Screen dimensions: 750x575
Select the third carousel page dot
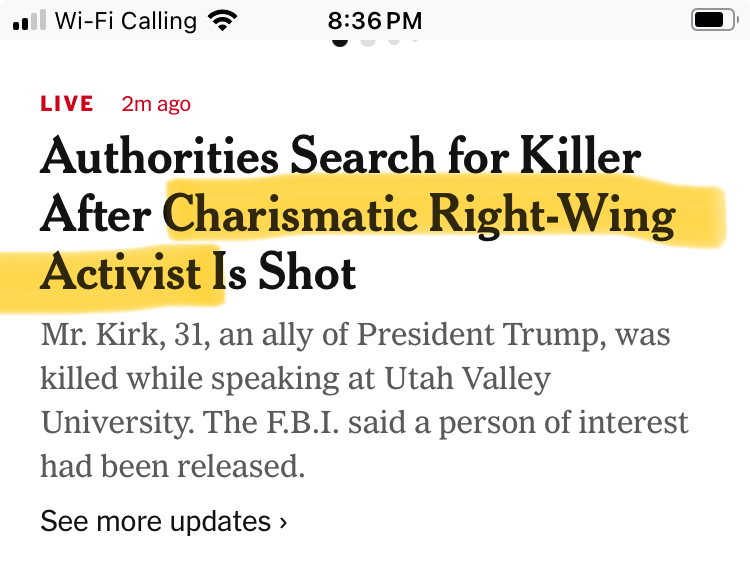(394, 41)
